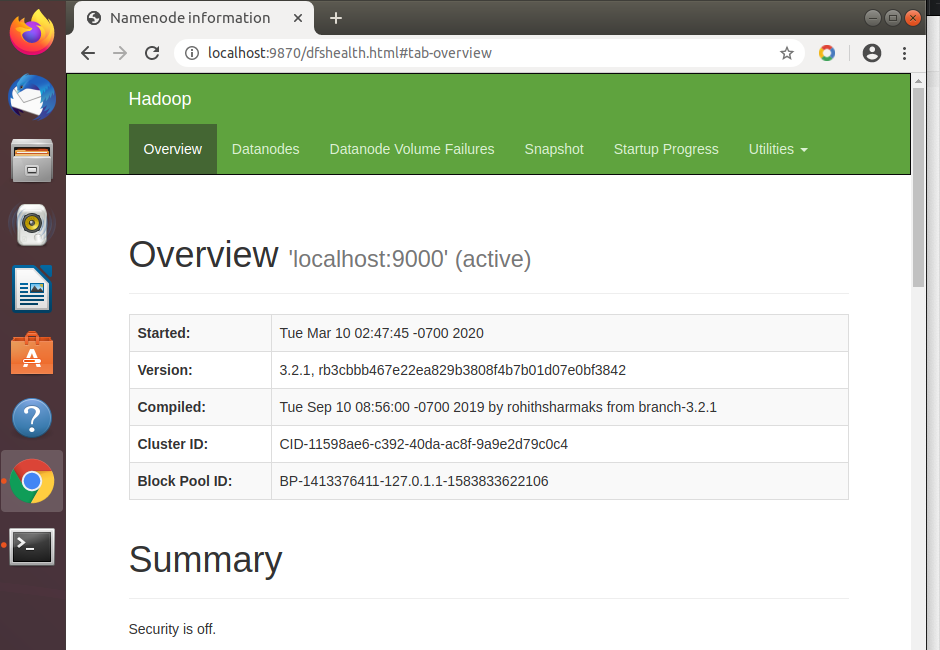This screenshot has width=940, height=650.
Task: Close the Namenode information tab
Action: tap(297, 19)
